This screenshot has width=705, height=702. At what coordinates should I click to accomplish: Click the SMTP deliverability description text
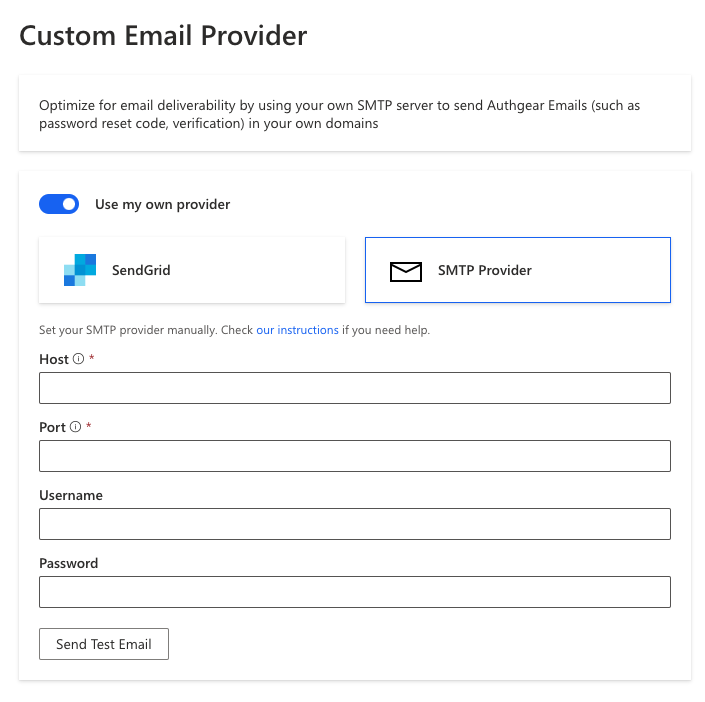(339, 114)
